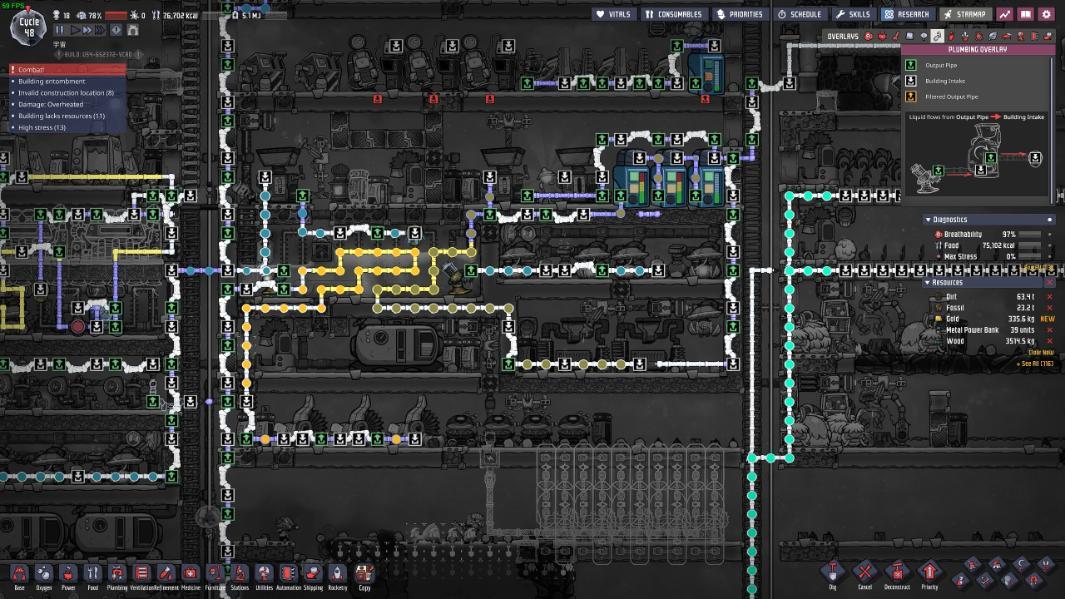1065x599 pixels.
Task: Click the Clear New link
Action: [x=1041, y=352]
